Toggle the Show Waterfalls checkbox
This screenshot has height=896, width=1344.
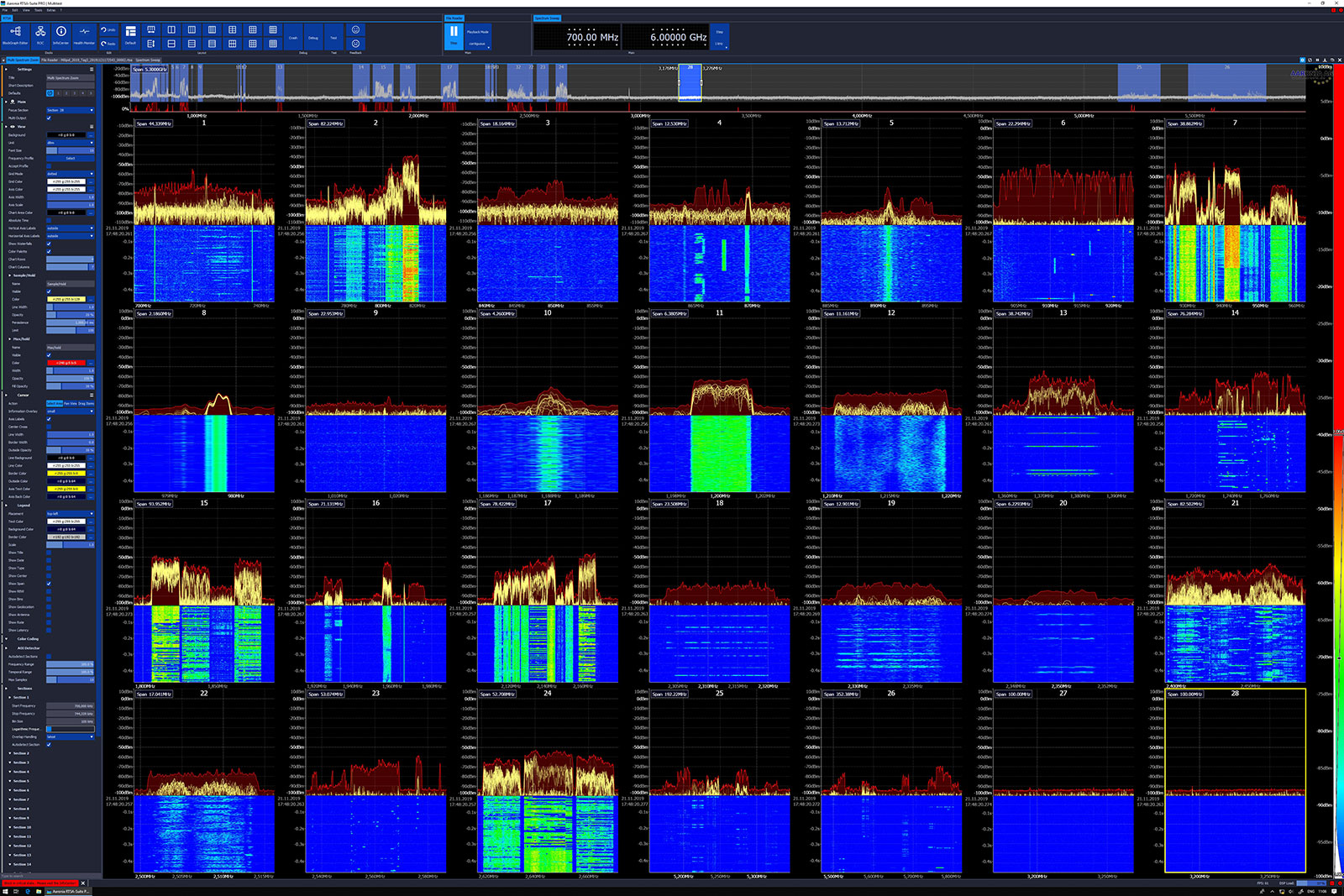tap(49, 244)
